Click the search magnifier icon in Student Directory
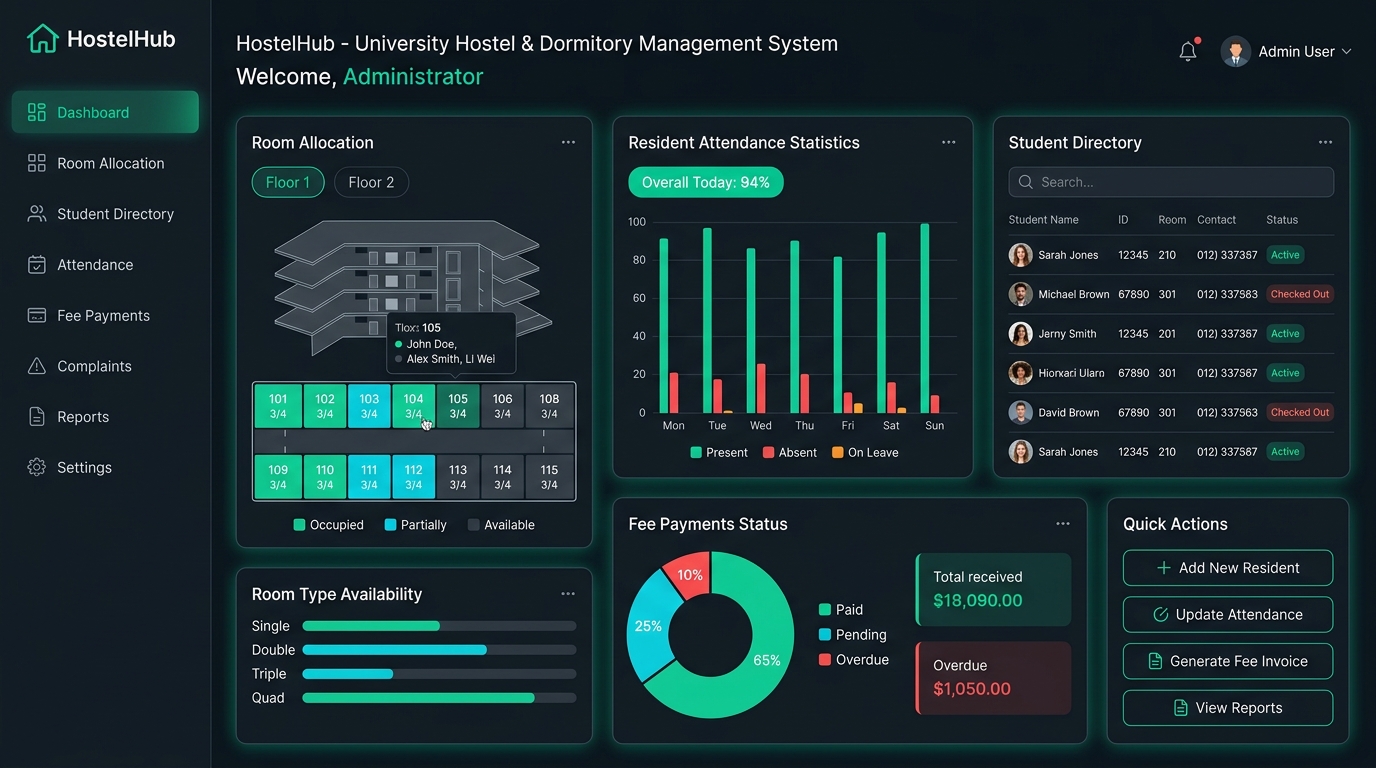The width and height of the screenshot is (1376, 768). (x=1026, y=182)
